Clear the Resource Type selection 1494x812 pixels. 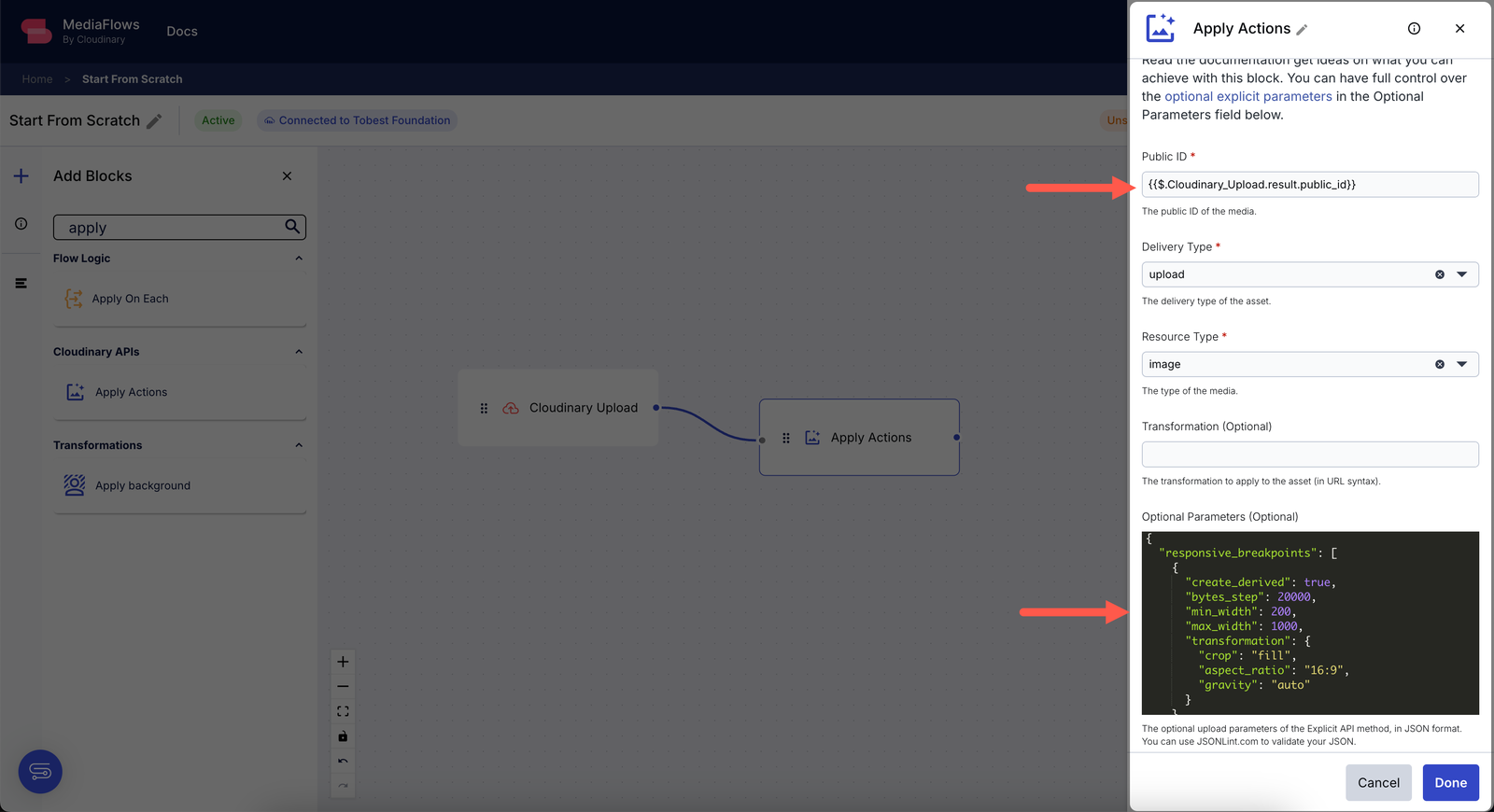pyautogui.click(x=1439, y=364)
